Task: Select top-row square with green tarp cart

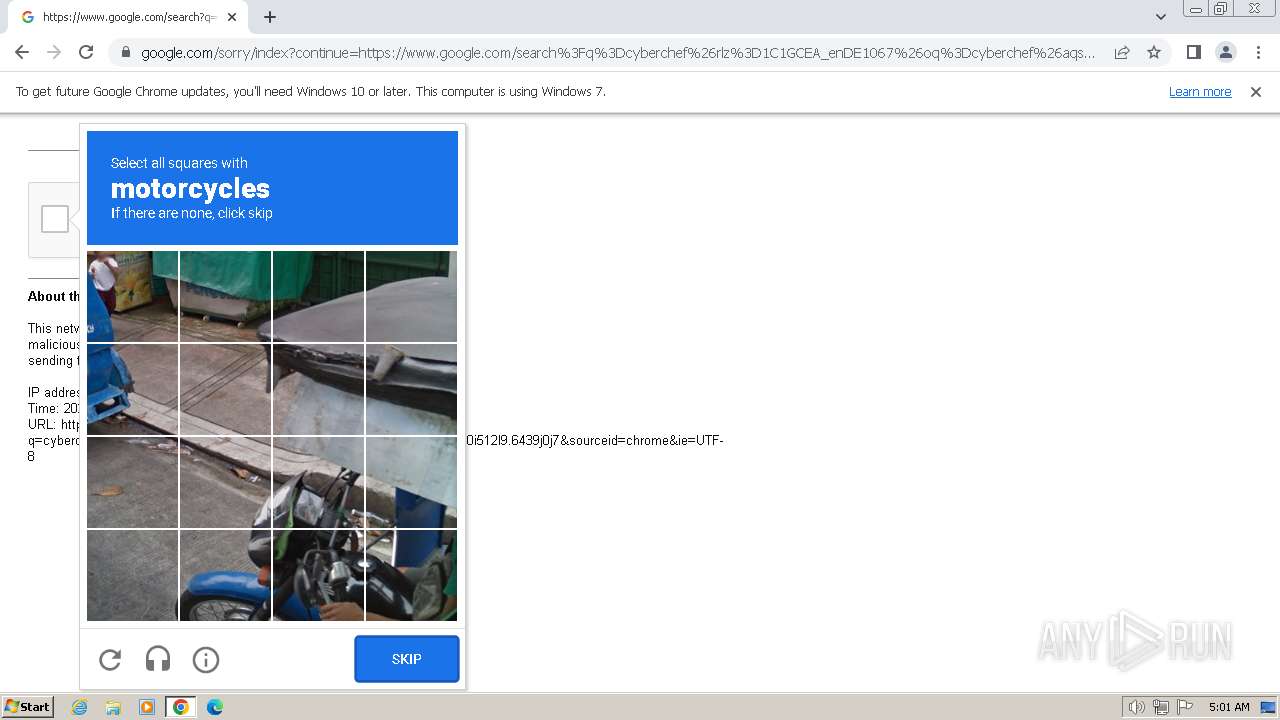Action: (225, 296)
